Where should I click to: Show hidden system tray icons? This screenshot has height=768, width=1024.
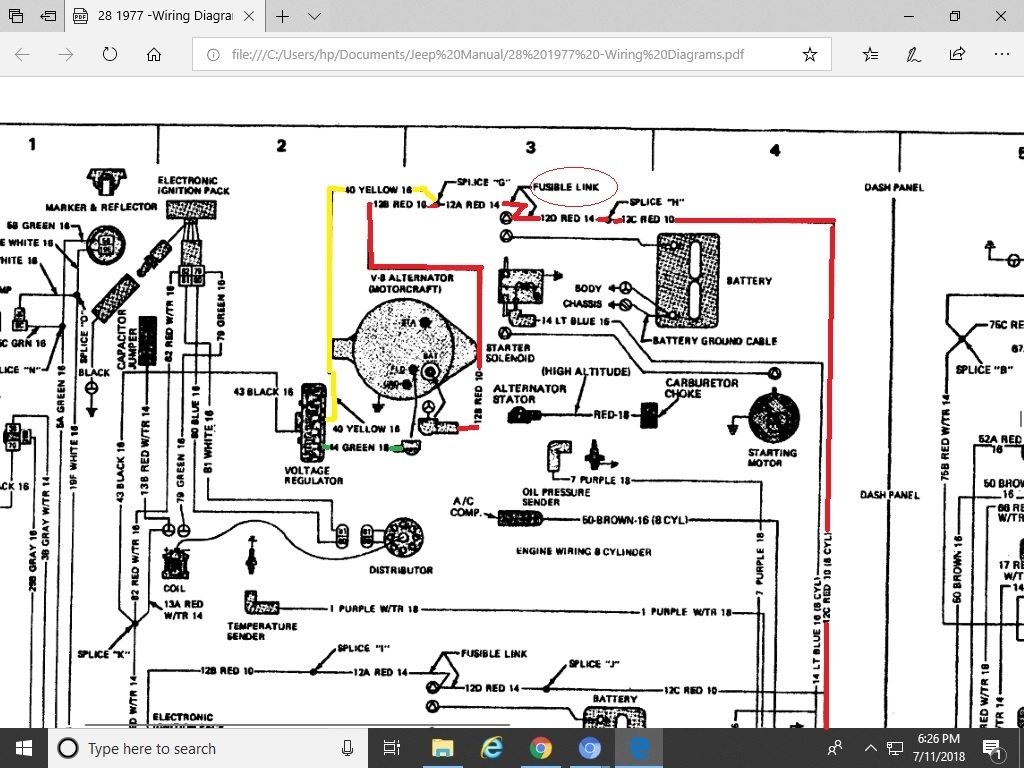pyautogui.click(x=870, y=748)
